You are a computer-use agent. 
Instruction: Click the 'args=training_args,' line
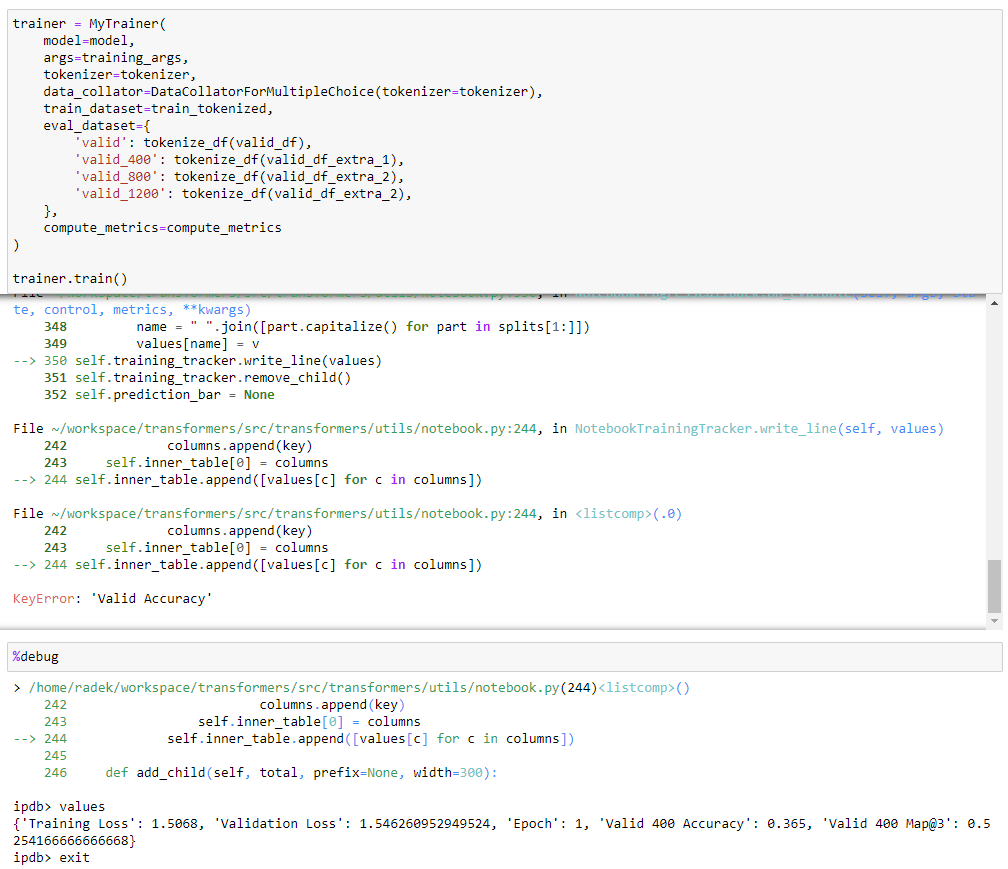tap(116, 58)
